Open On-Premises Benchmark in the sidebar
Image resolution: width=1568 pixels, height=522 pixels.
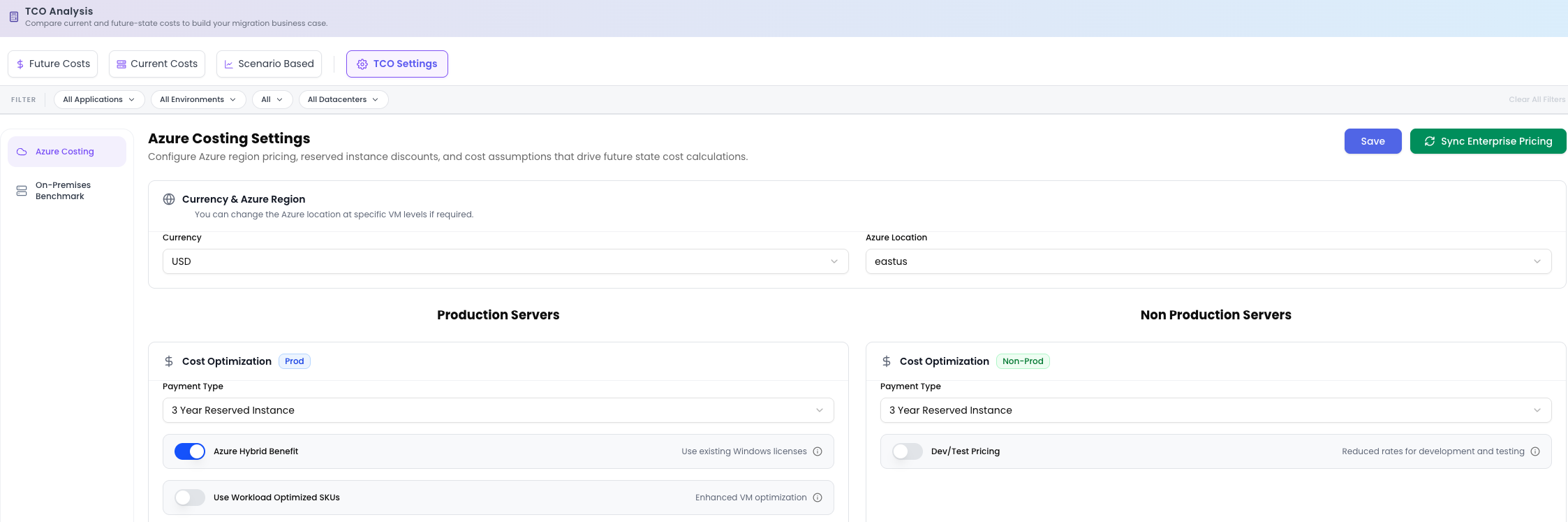(x=67, y=191)
